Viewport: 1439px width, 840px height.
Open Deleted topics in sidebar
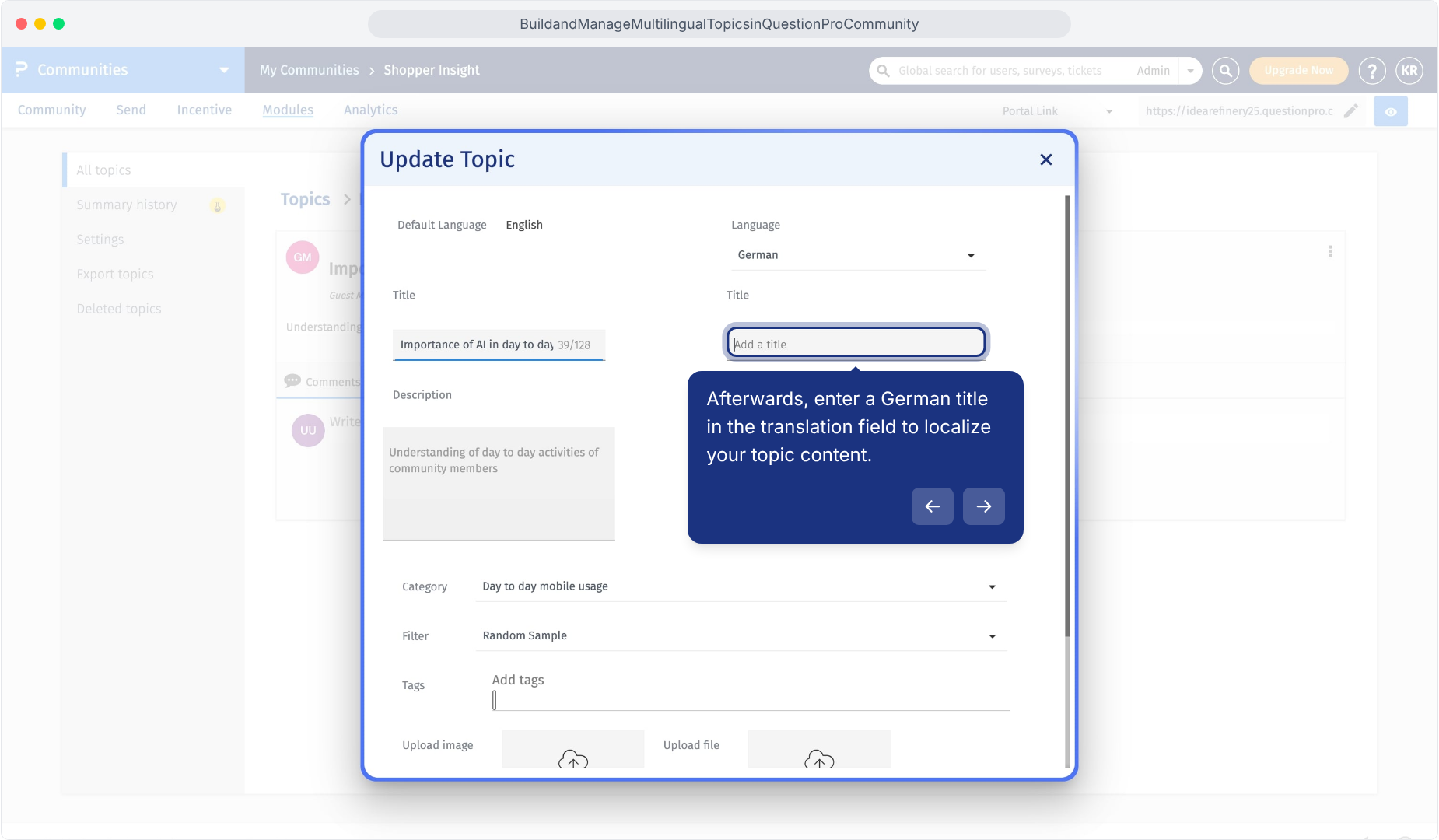pos(119,309)
